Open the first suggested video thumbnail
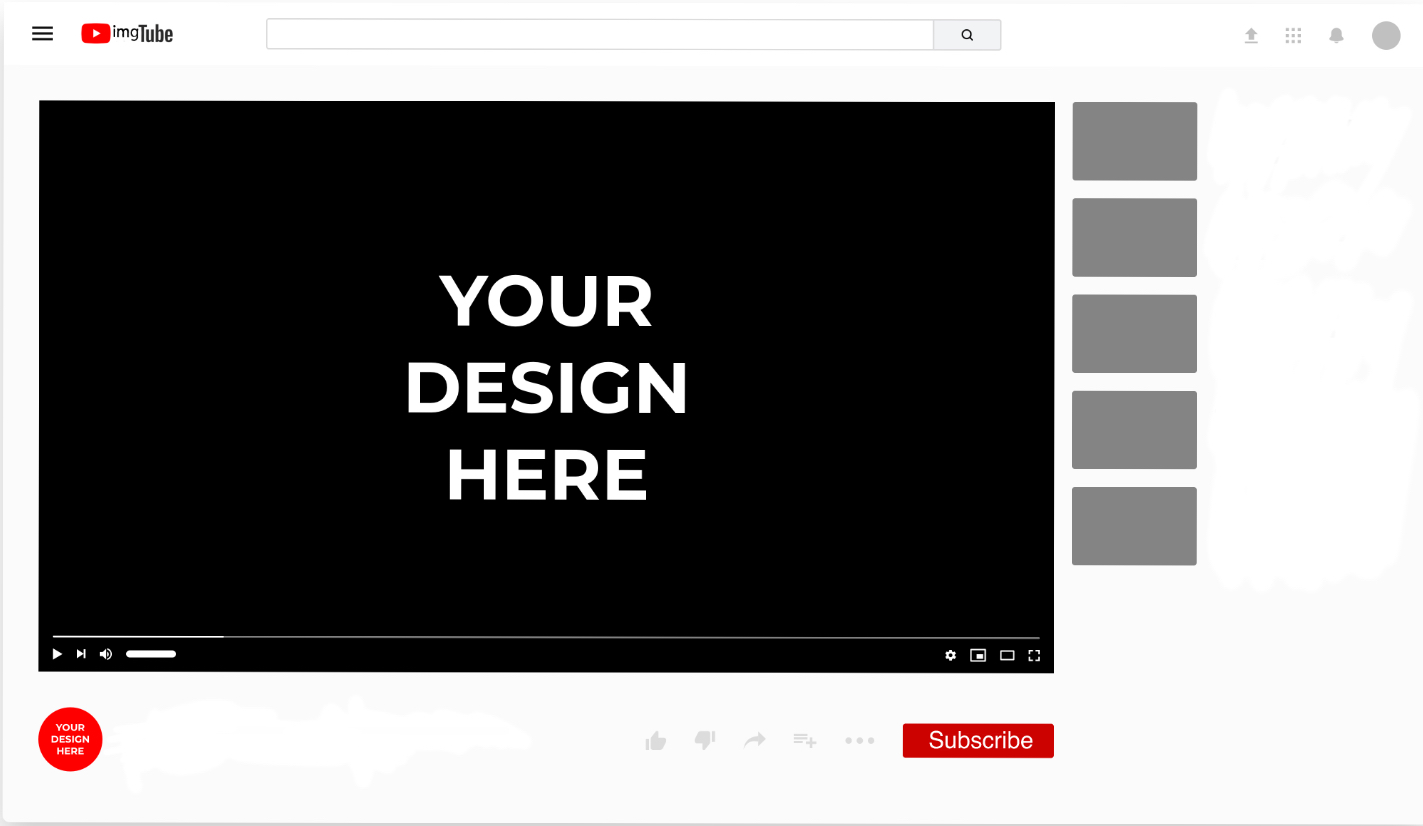Viewport: 1423px width, 826px height. (x=1134, y=141)
